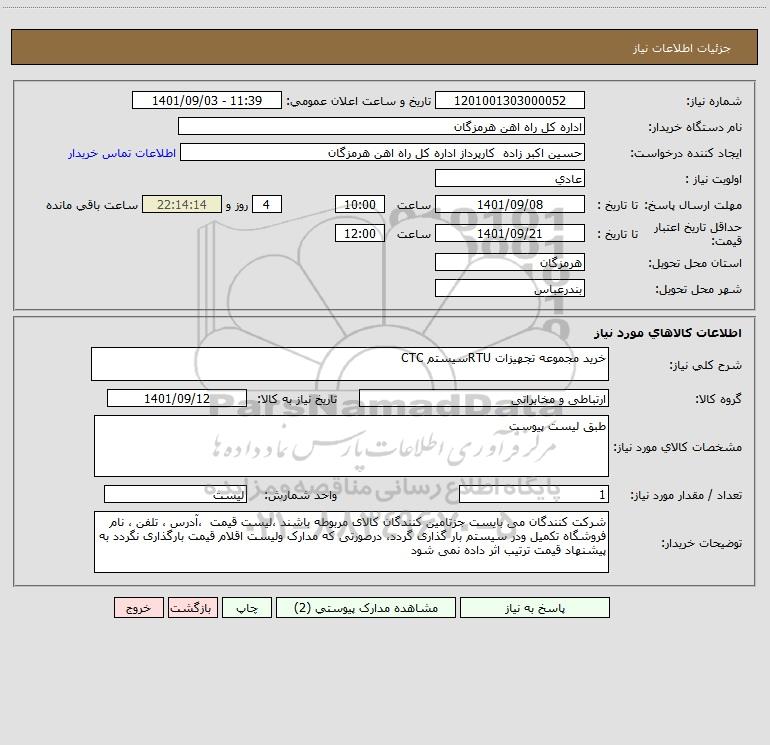Image resolution: width=770 pixels, height=745 pixels.
Task: Click the label شرح کلی نیاز
Action: (x=706, y=365)
